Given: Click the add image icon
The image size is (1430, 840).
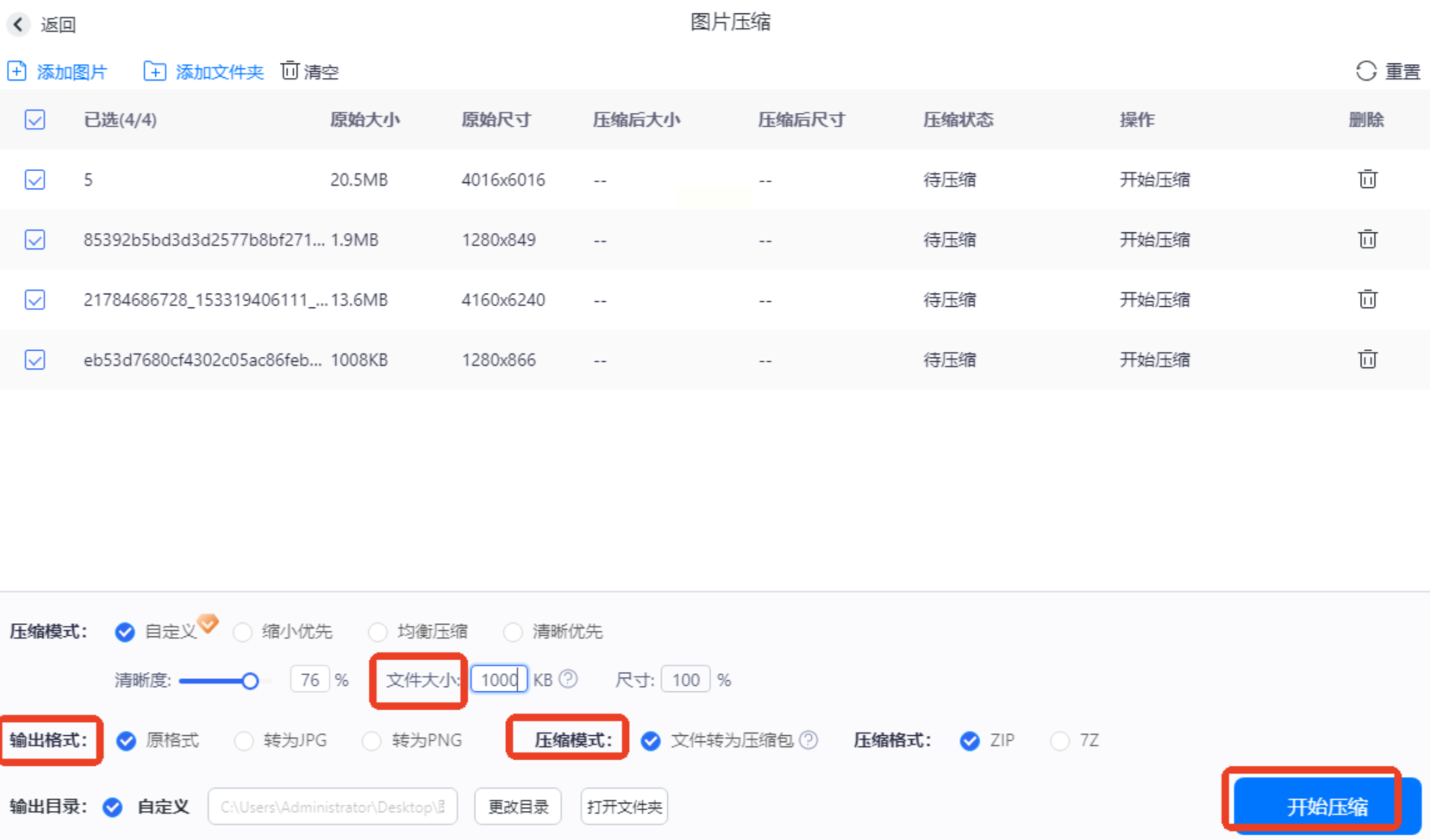Looking at the screenshot, I should (17, 71).
